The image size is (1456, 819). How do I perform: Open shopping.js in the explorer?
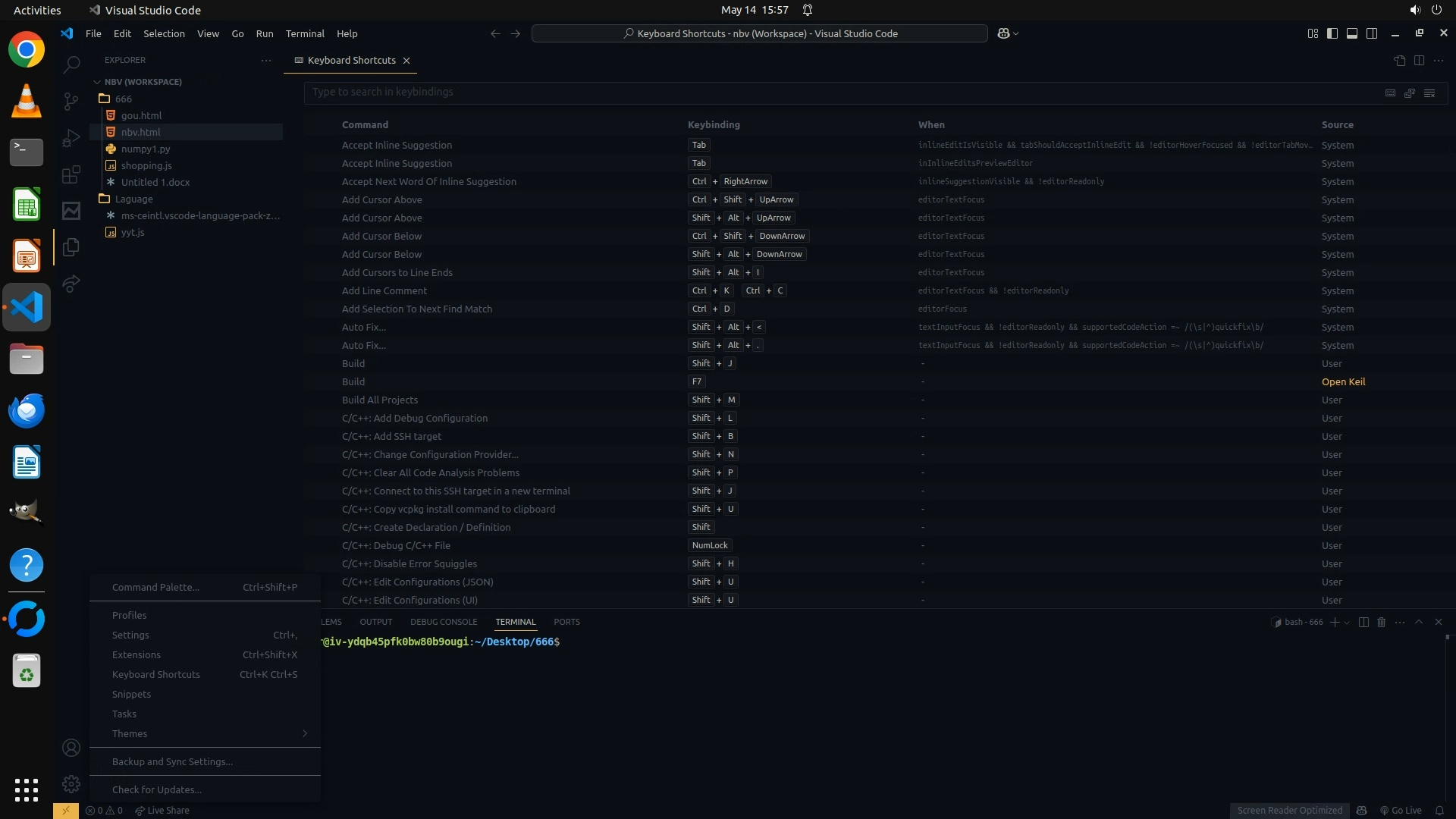coord(146,165)
